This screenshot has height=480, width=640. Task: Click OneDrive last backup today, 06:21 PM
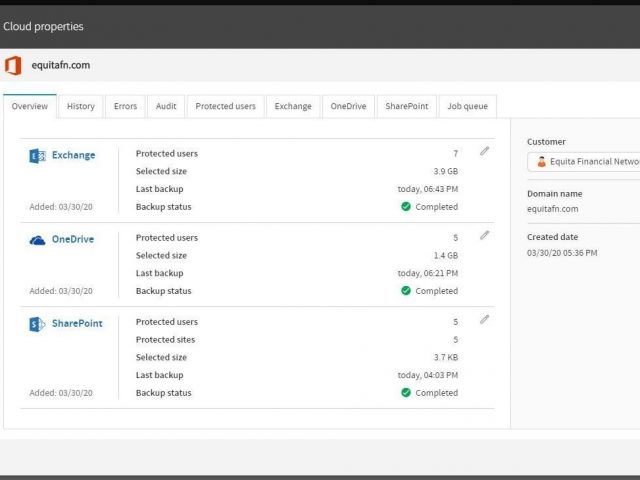(x=428, y=273)
